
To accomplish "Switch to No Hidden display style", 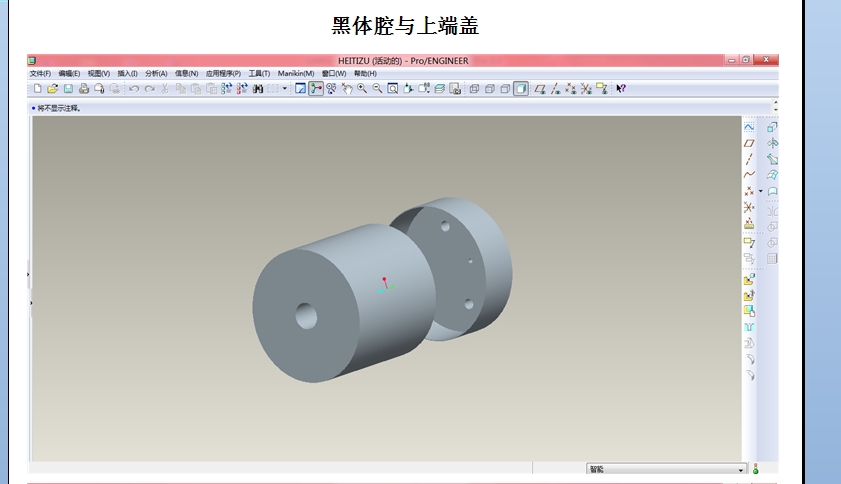I will tap(505, 89).
